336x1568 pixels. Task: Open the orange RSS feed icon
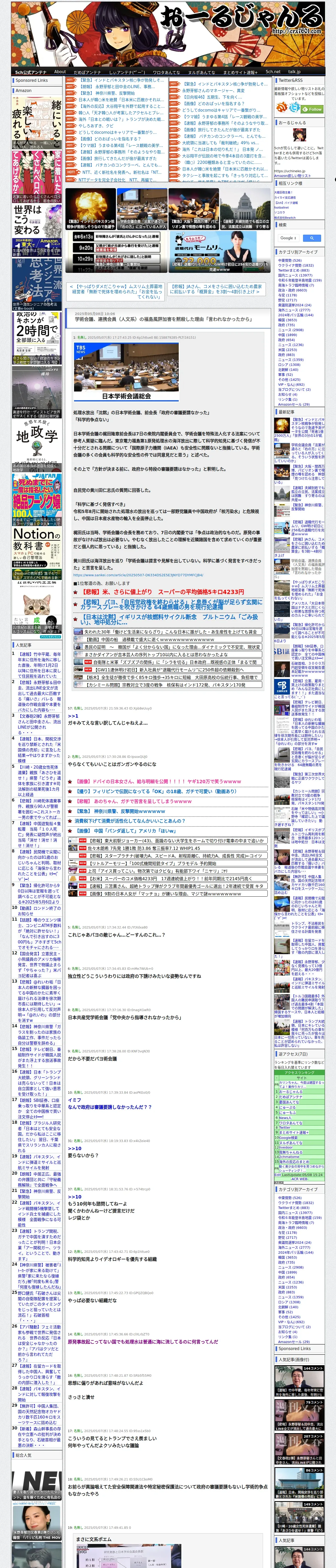click(x=282, y=107)
